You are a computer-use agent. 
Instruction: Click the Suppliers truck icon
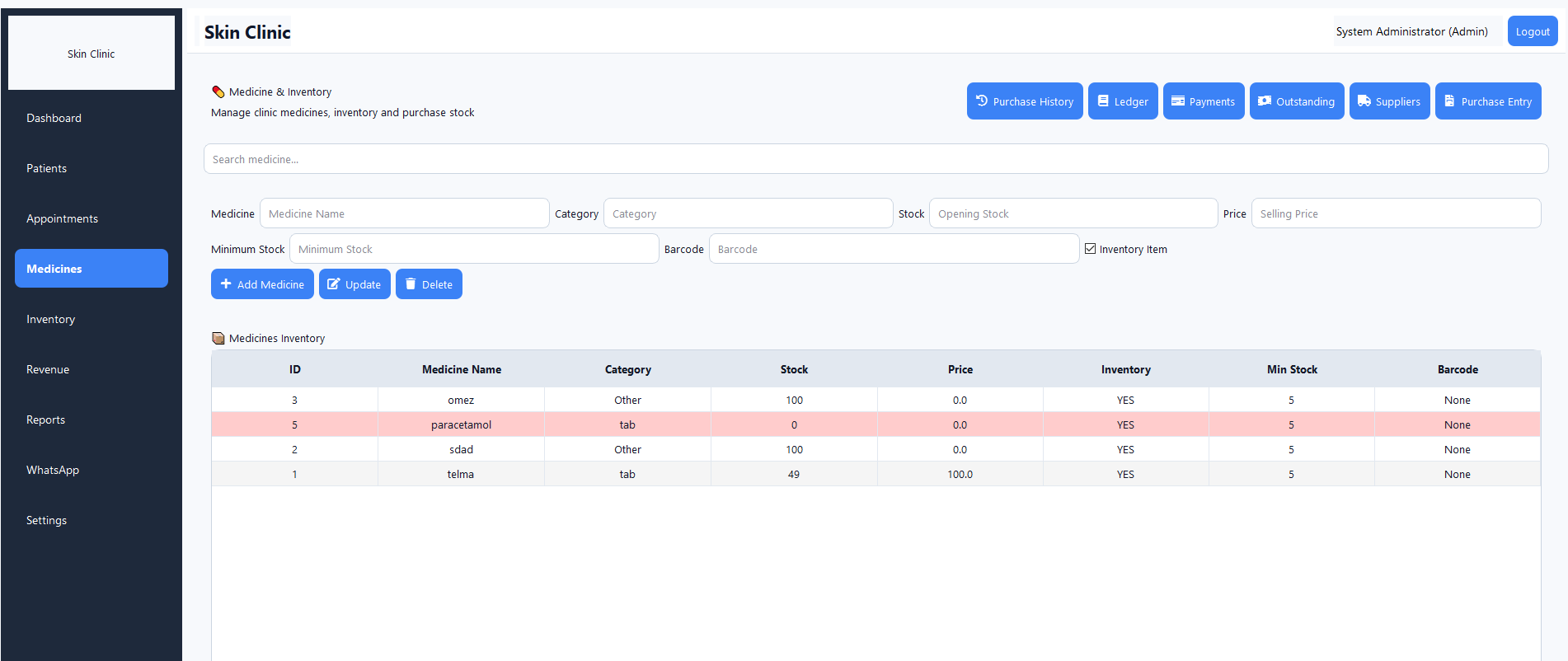(x=1364, y=101)
